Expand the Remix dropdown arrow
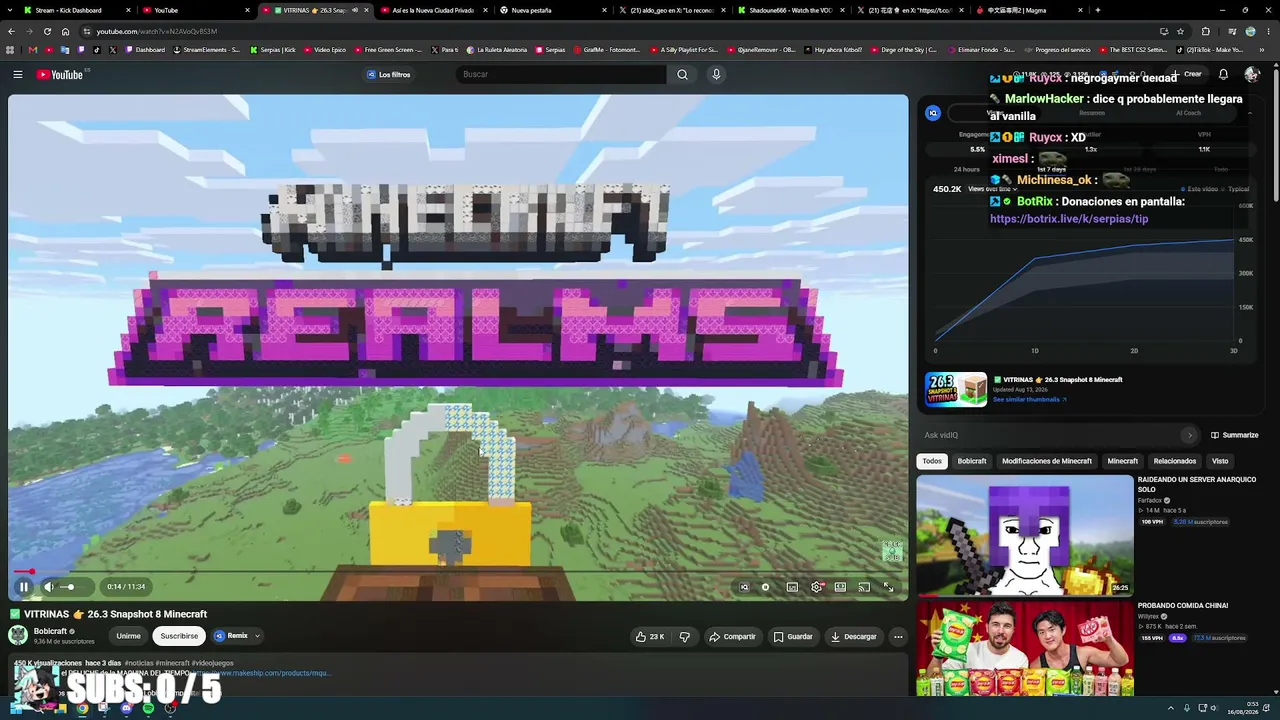 [x=257, y=636]
